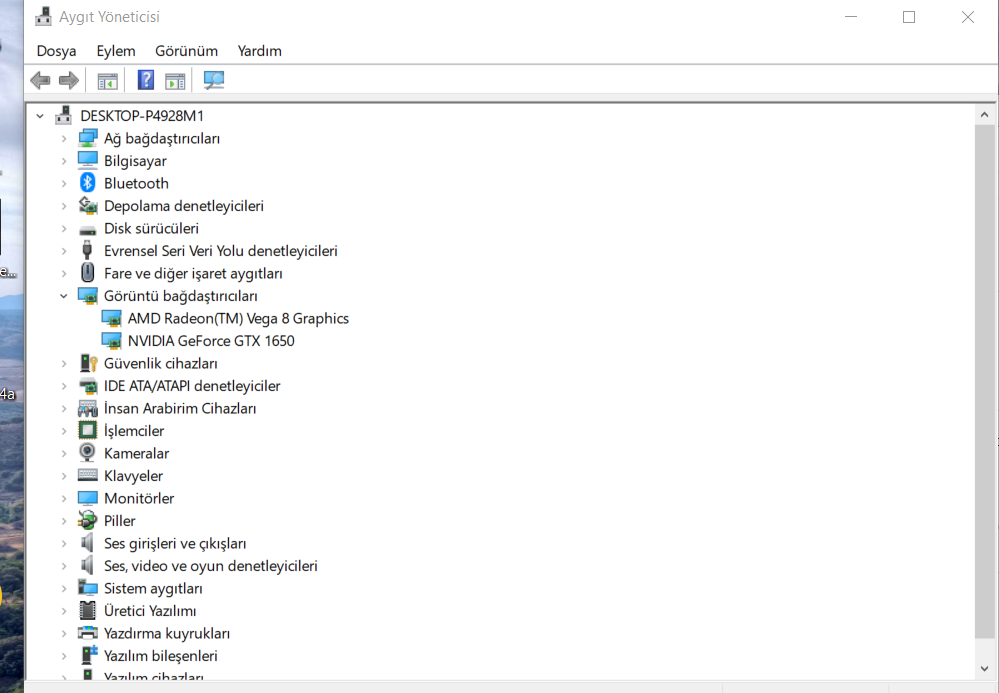Expand the Monitörler category arrow

coord(64,498)
